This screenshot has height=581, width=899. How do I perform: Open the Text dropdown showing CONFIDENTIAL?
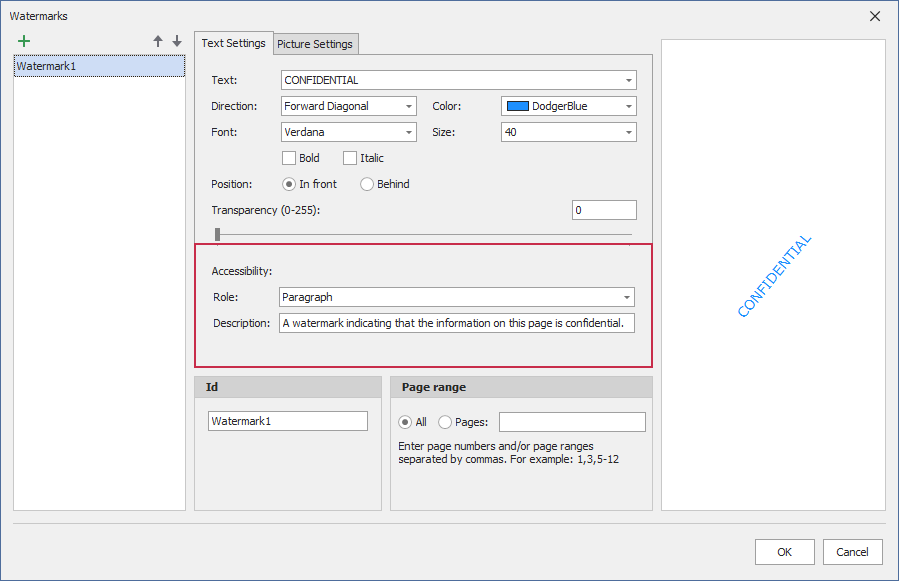point(628,80)
